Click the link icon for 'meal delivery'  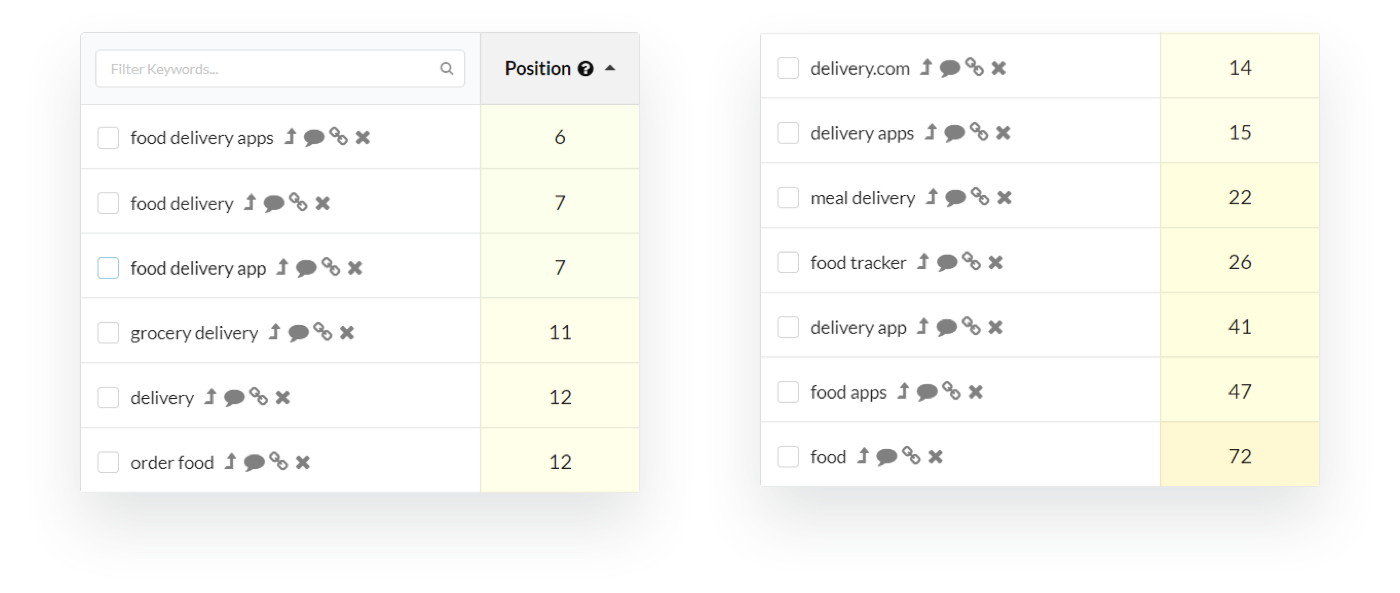979,198
